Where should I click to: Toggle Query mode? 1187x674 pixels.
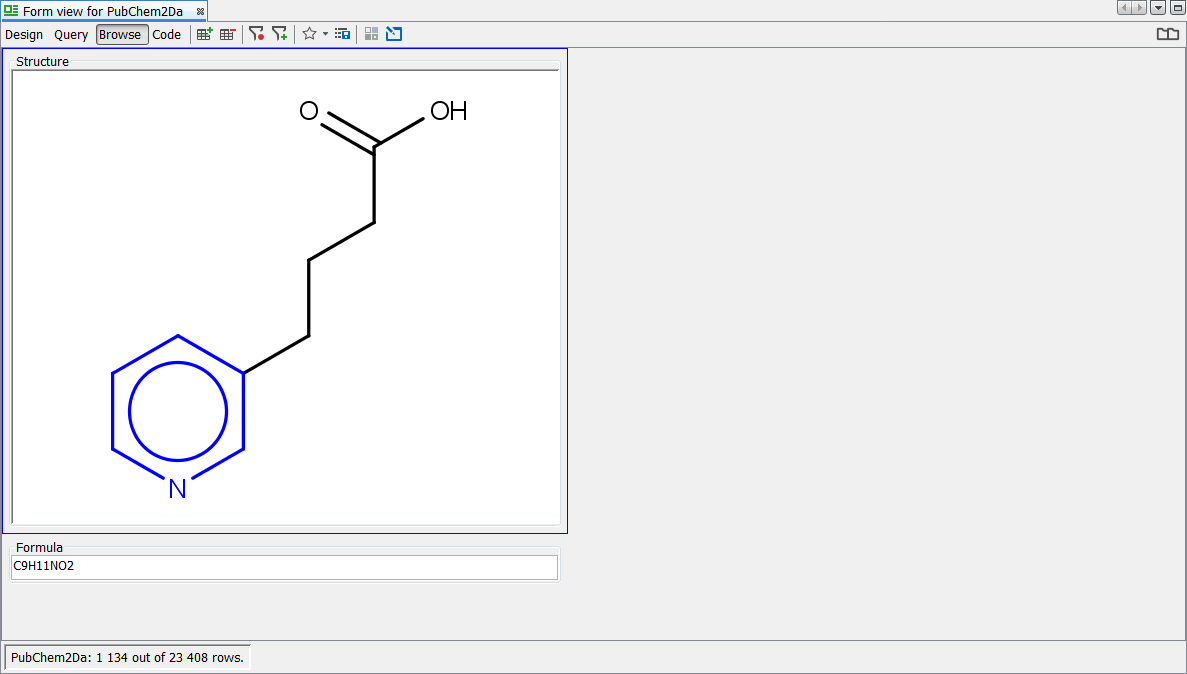[x=71, y=35]
